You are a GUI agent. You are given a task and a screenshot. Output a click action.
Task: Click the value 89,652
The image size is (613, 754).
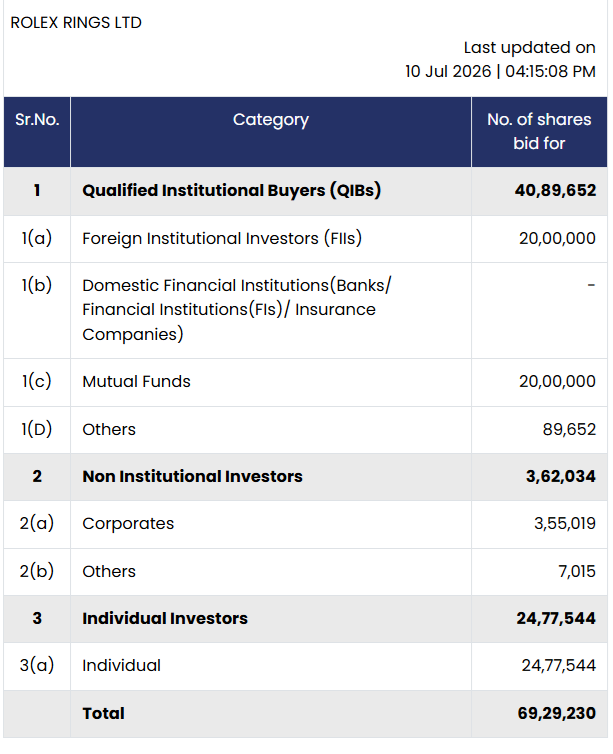(x=569, y=429)
